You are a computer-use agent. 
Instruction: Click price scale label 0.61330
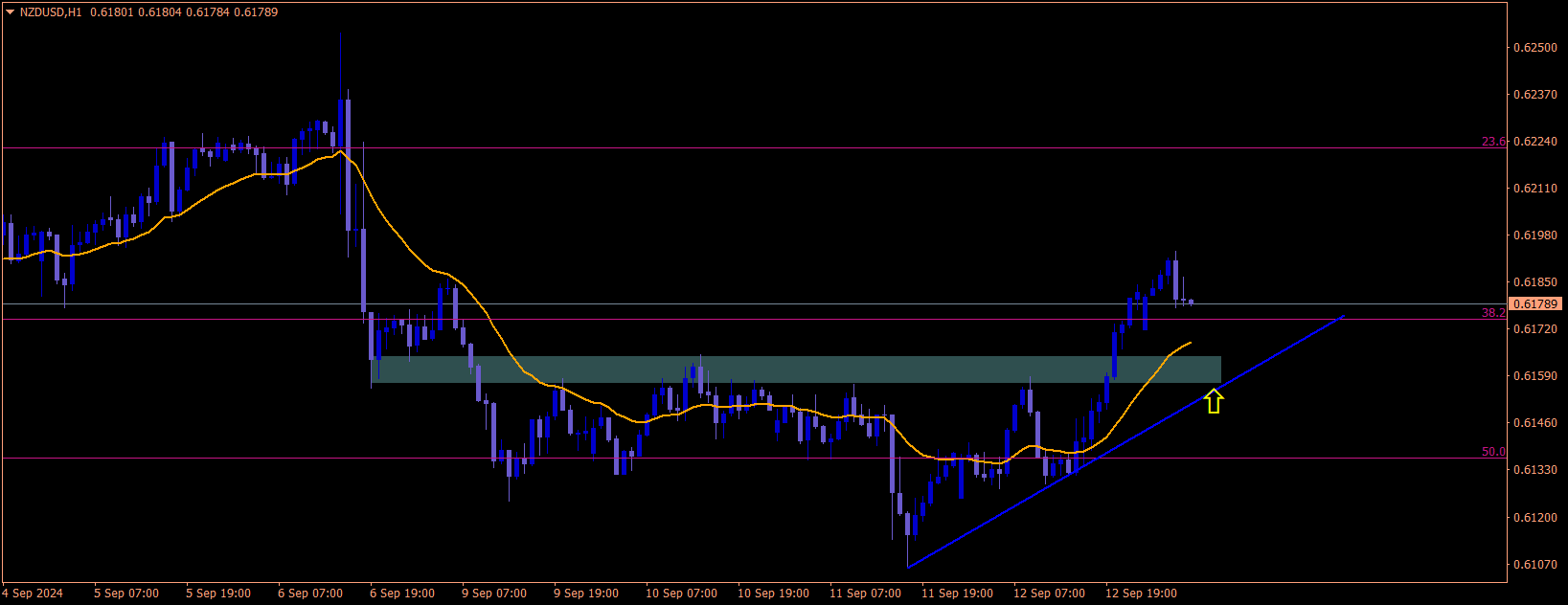[1535, 470]
